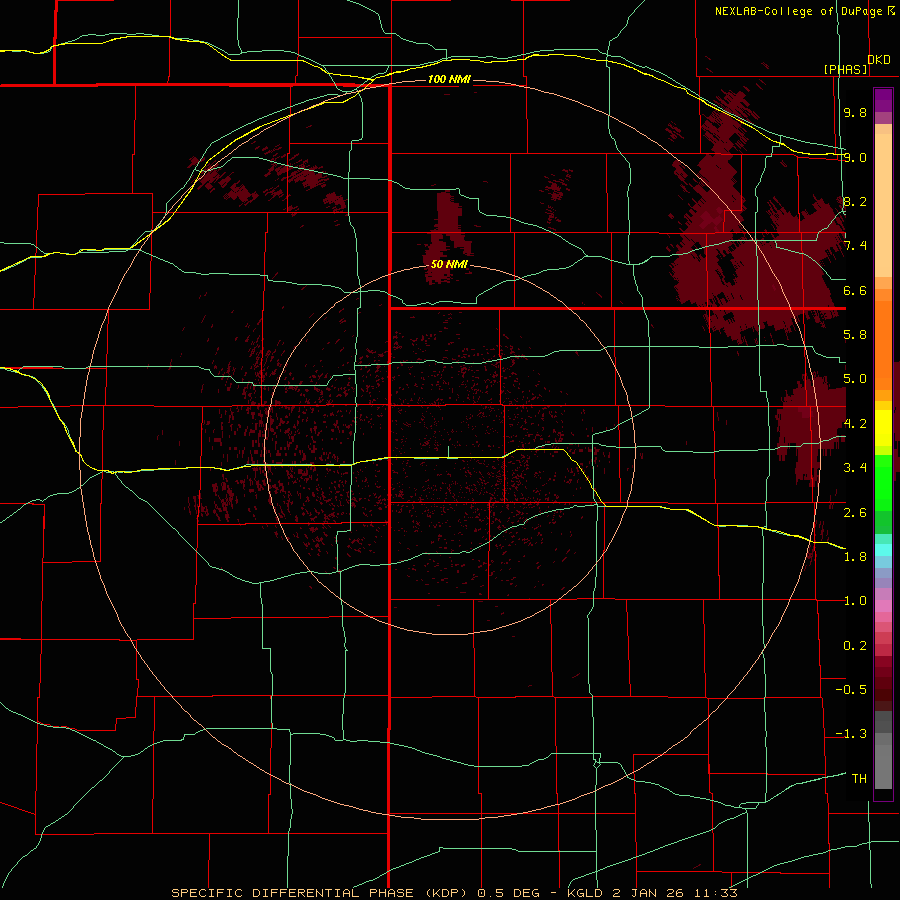Select the -0.5 legend value
Viewport: 900px width, 900px height.
pyautogui.click(x=851, y=690)
